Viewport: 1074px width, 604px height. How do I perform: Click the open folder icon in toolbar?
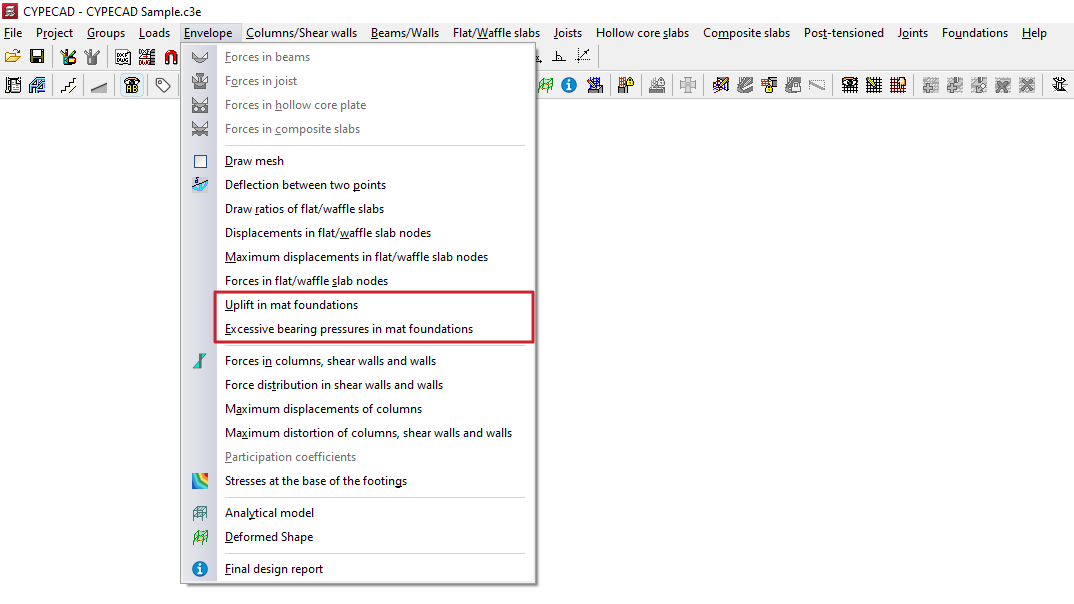tap(12, 57)
